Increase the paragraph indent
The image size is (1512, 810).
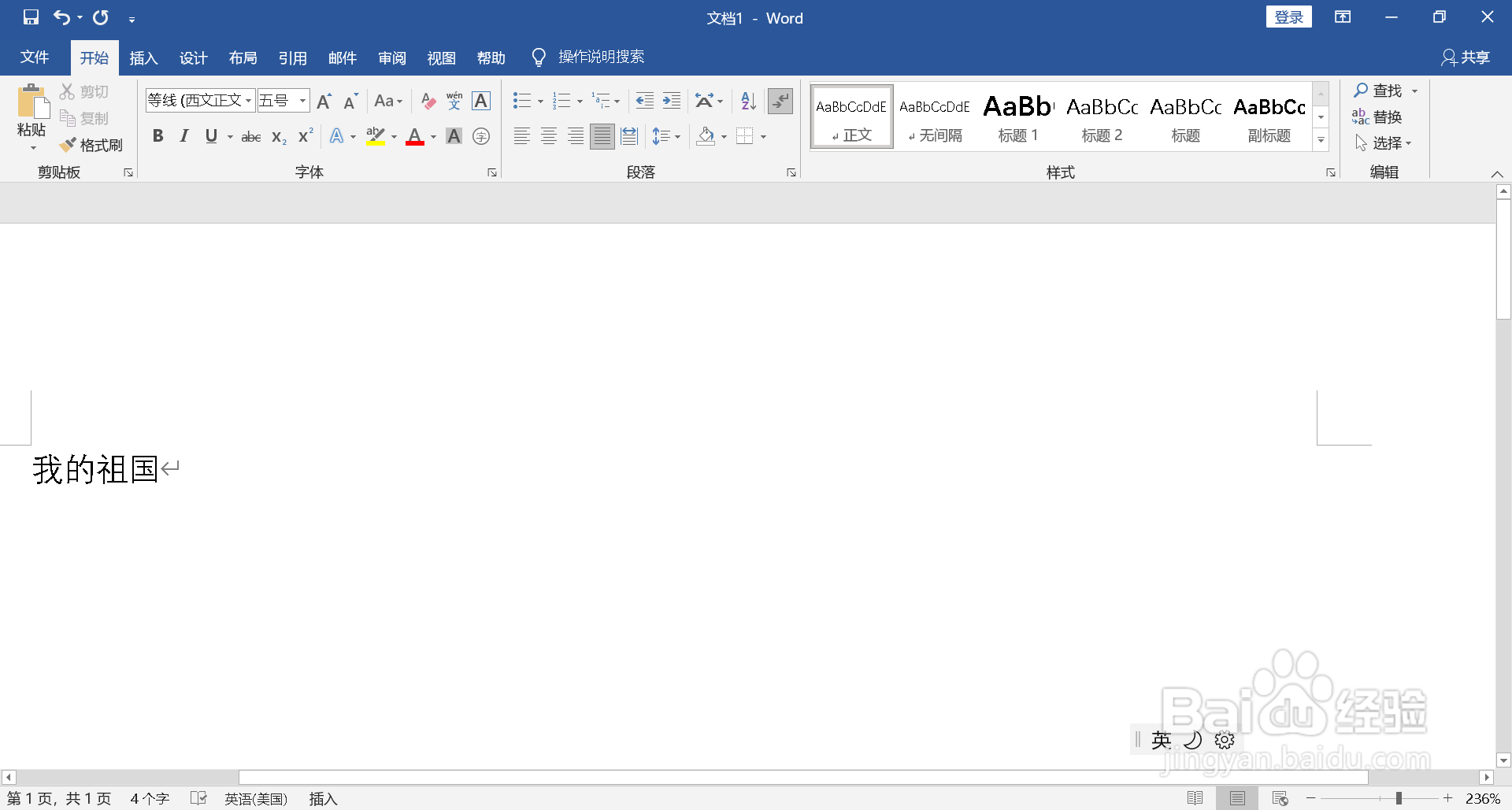tap(672, 101)
